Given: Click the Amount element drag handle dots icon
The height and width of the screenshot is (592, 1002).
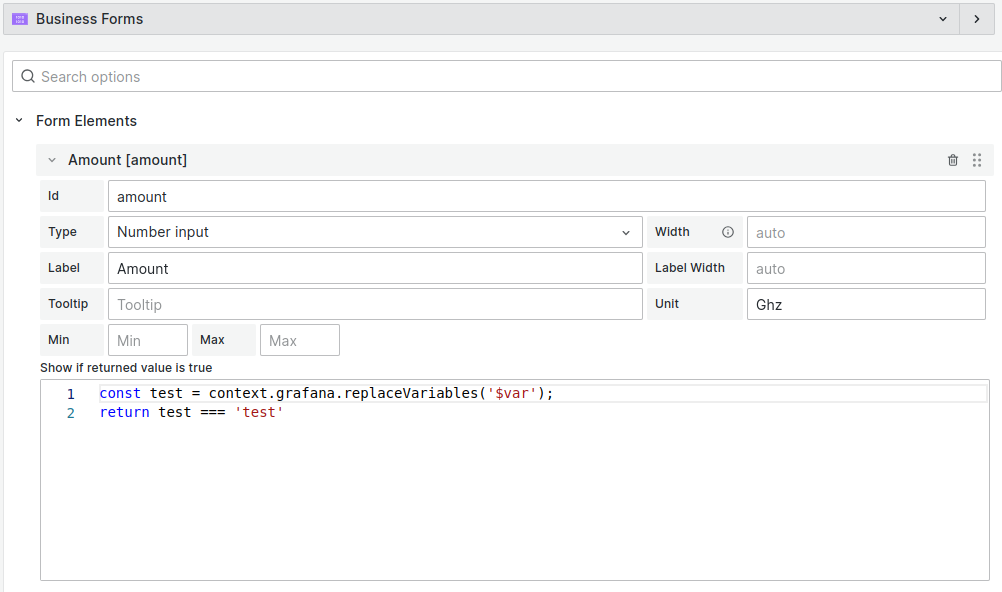Looking at the screenshot, I should [x=977, y=160].
